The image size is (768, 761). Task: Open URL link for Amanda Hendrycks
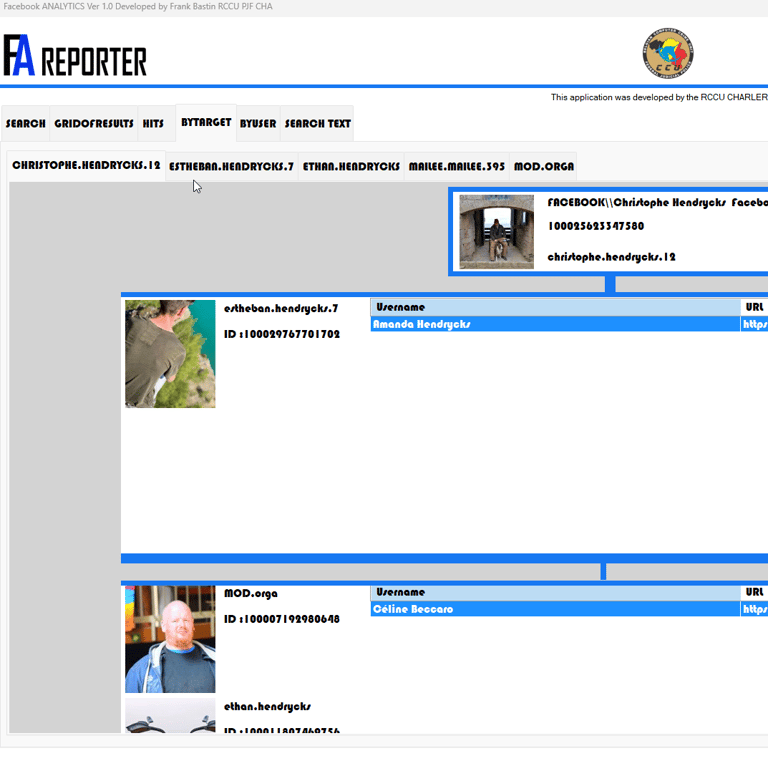pyautogui.click(x=754, y=324)
